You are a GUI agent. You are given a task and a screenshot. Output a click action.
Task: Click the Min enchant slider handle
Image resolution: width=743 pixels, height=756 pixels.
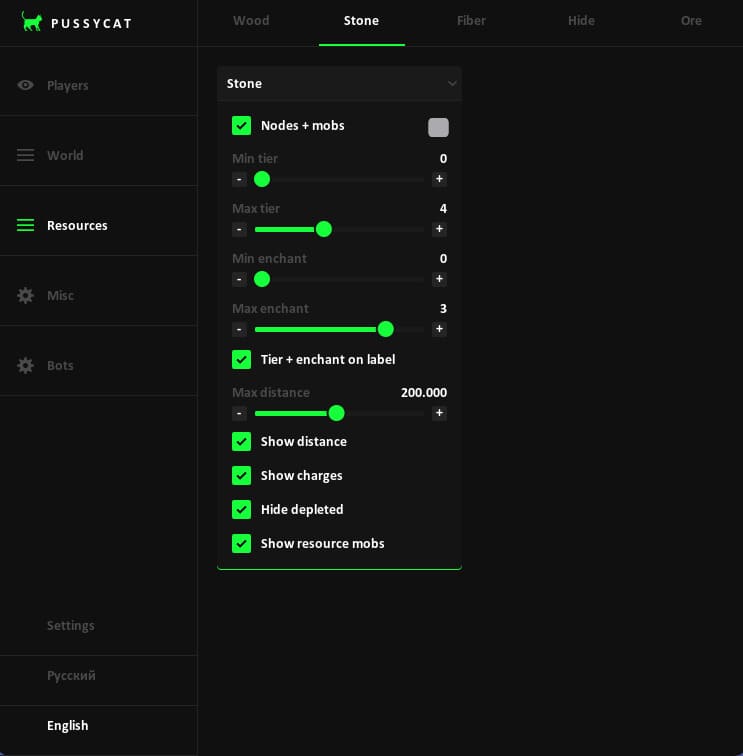(262, 279)
